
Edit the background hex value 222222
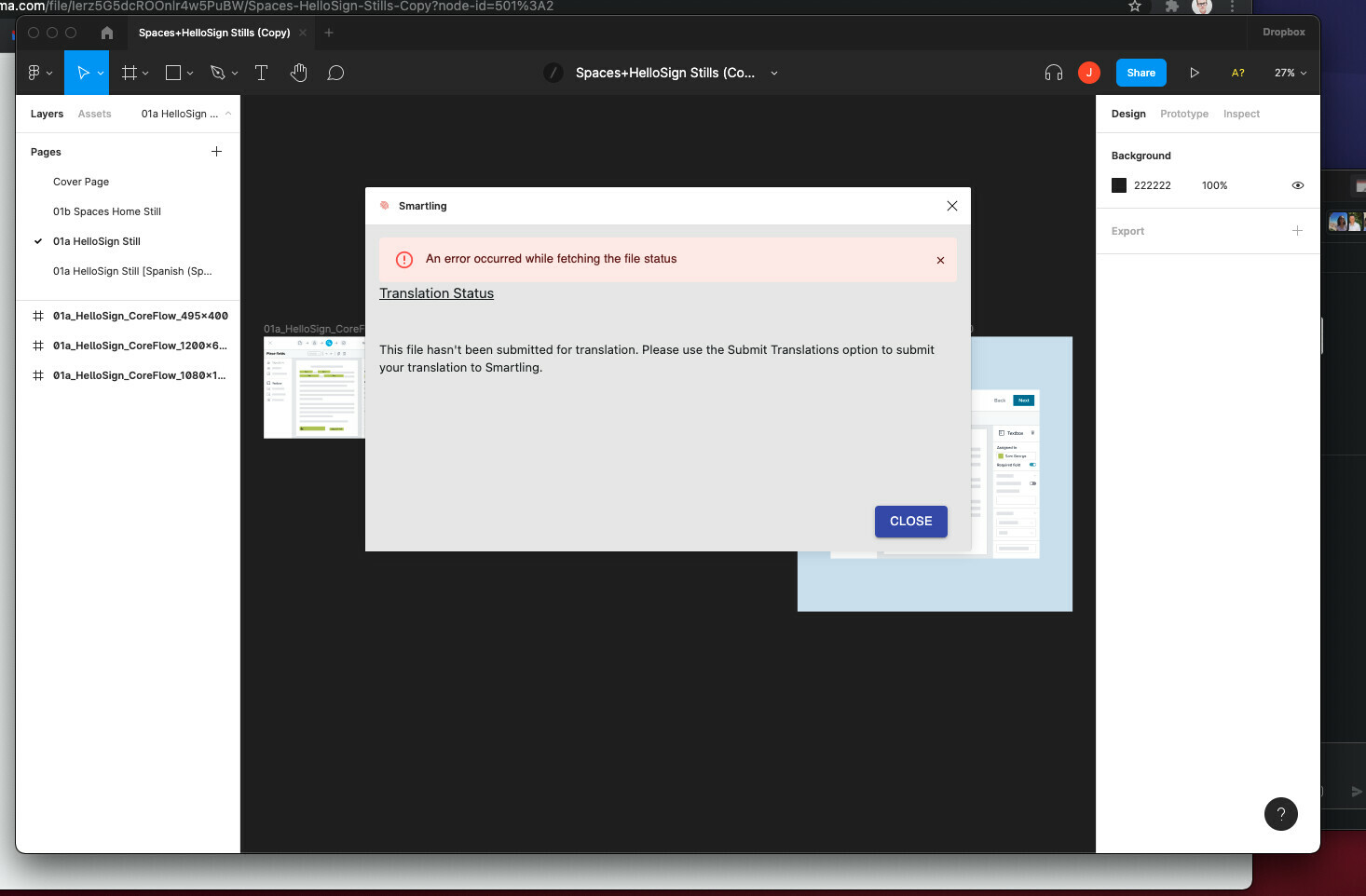pos(1153,185)
